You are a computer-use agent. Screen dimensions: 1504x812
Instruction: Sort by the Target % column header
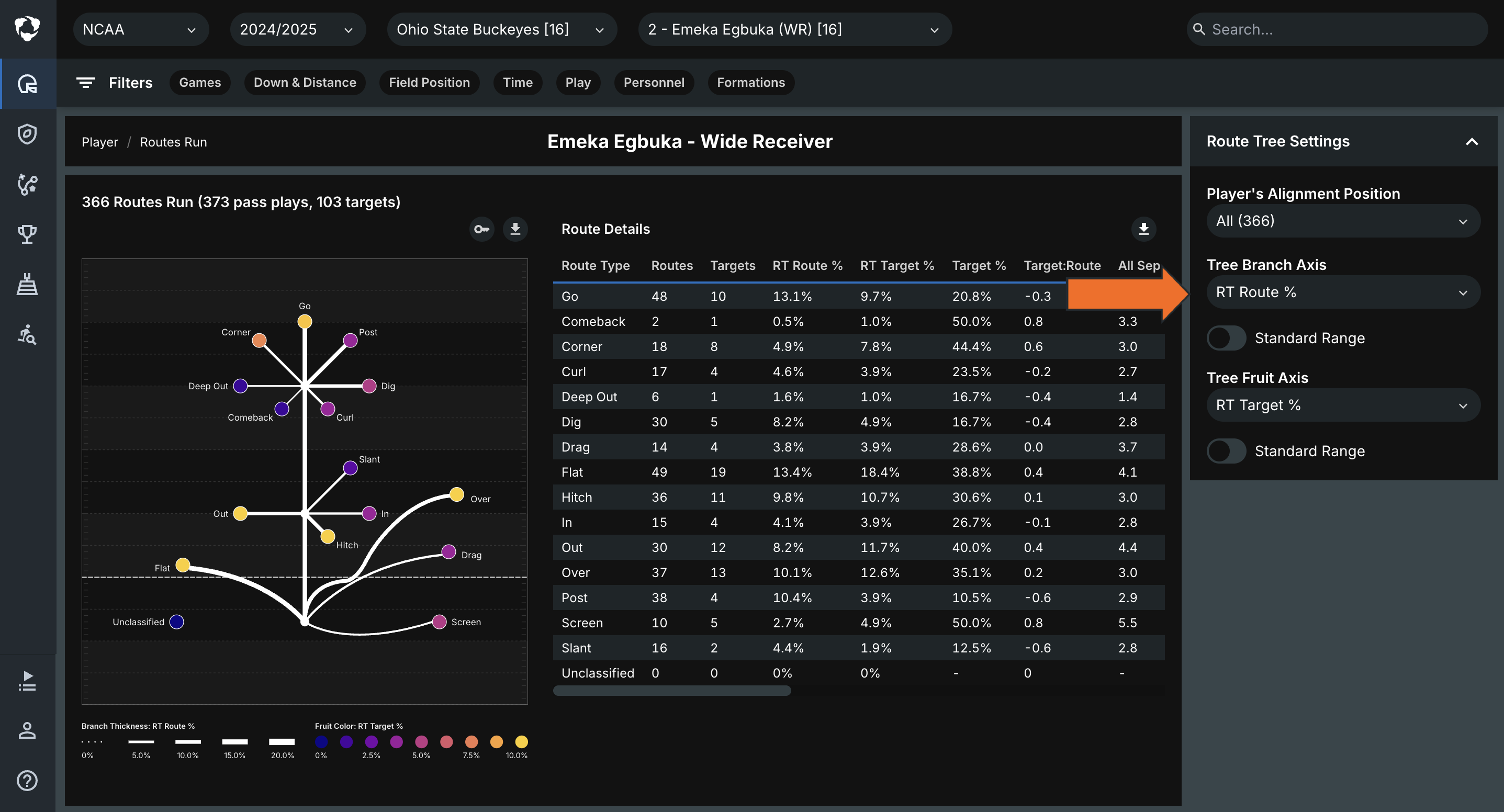pyautogui.click(x=979, y=266)
